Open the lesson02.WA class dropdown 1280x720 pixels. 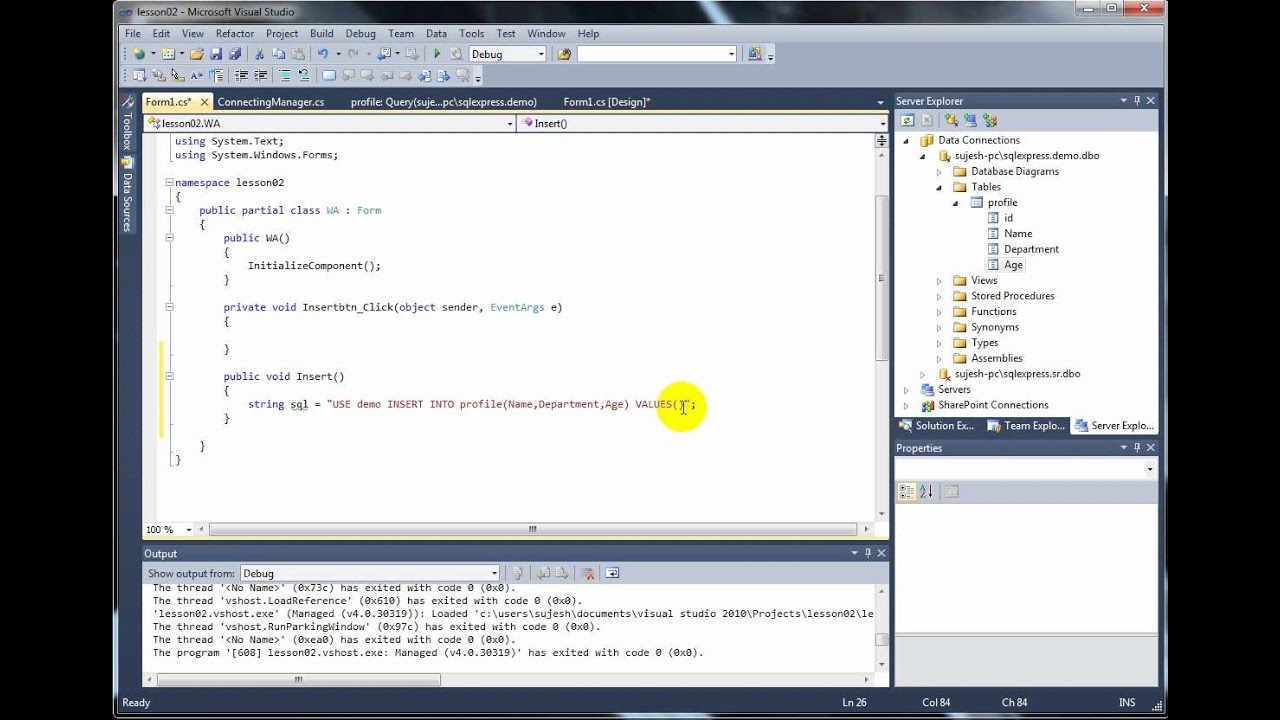[508, 123]
